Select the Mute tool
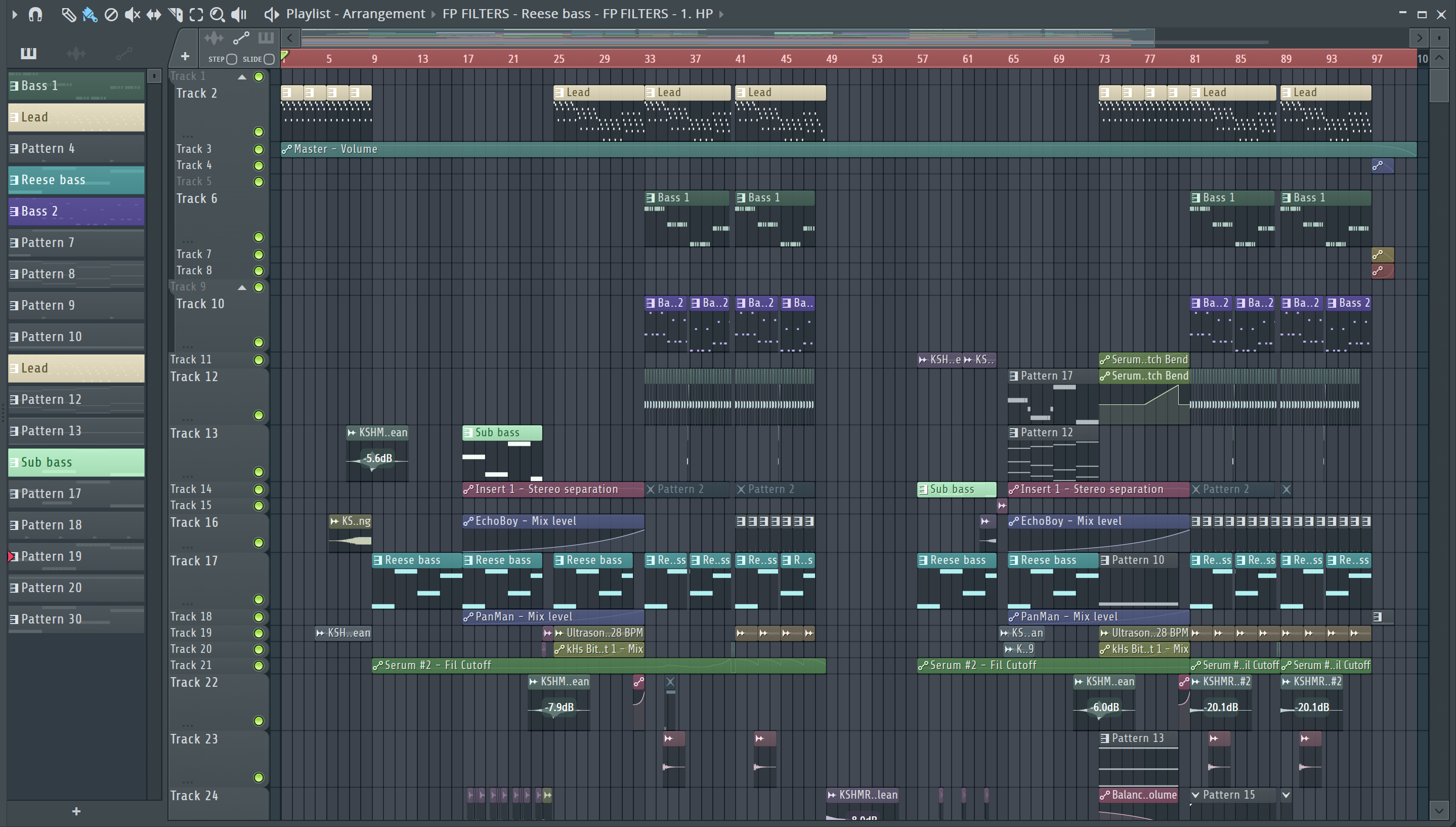 pyautogui.click(x=132, y=14)
